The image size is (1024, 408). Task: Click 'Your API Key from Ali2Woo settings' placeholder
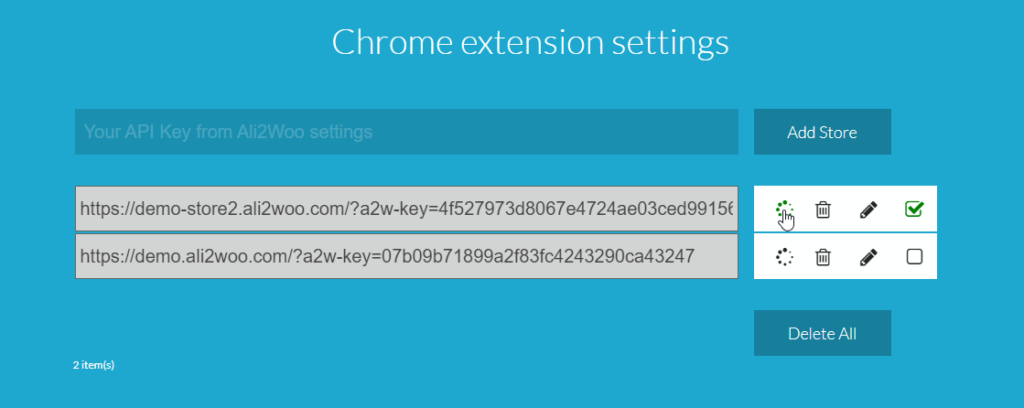(x=228, y=132)
